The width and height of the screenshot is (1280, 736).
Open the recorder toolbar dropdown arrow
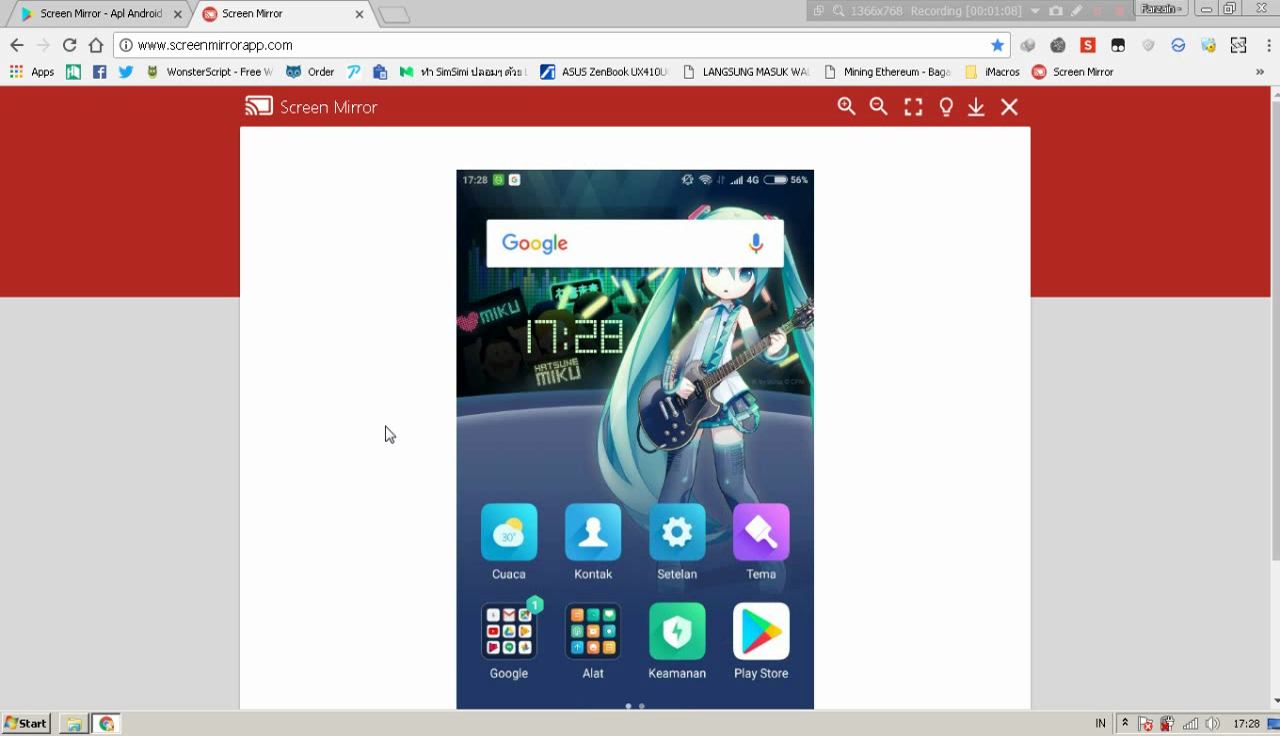[1035, 11]
